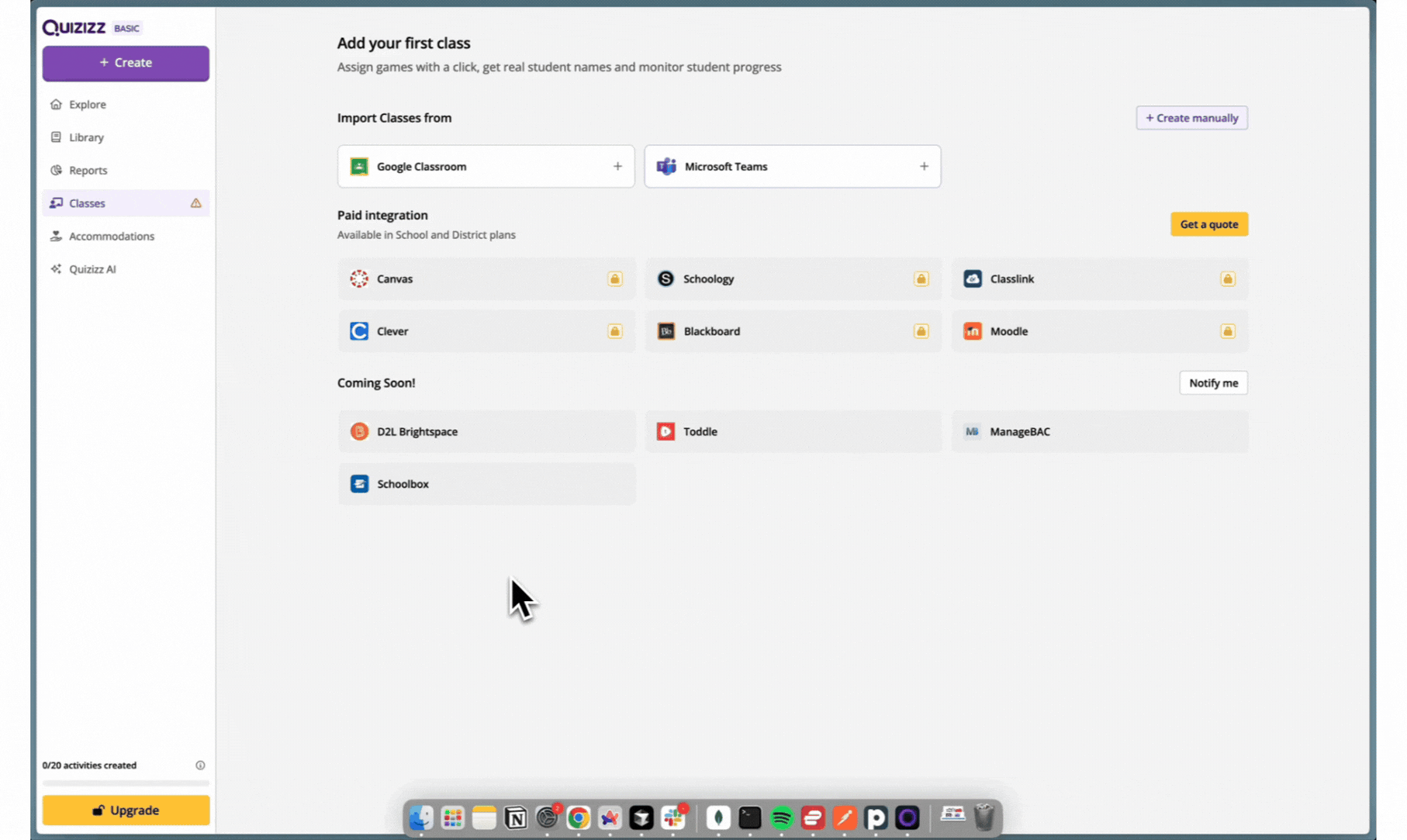Click the Quizizz logo
The height and width of the screenshot is (840, 1407).
pos(74,28)
